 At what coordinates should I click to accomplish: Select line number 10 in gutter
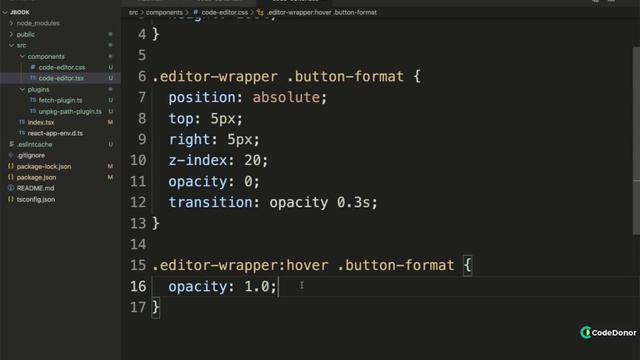pos(138,160)
